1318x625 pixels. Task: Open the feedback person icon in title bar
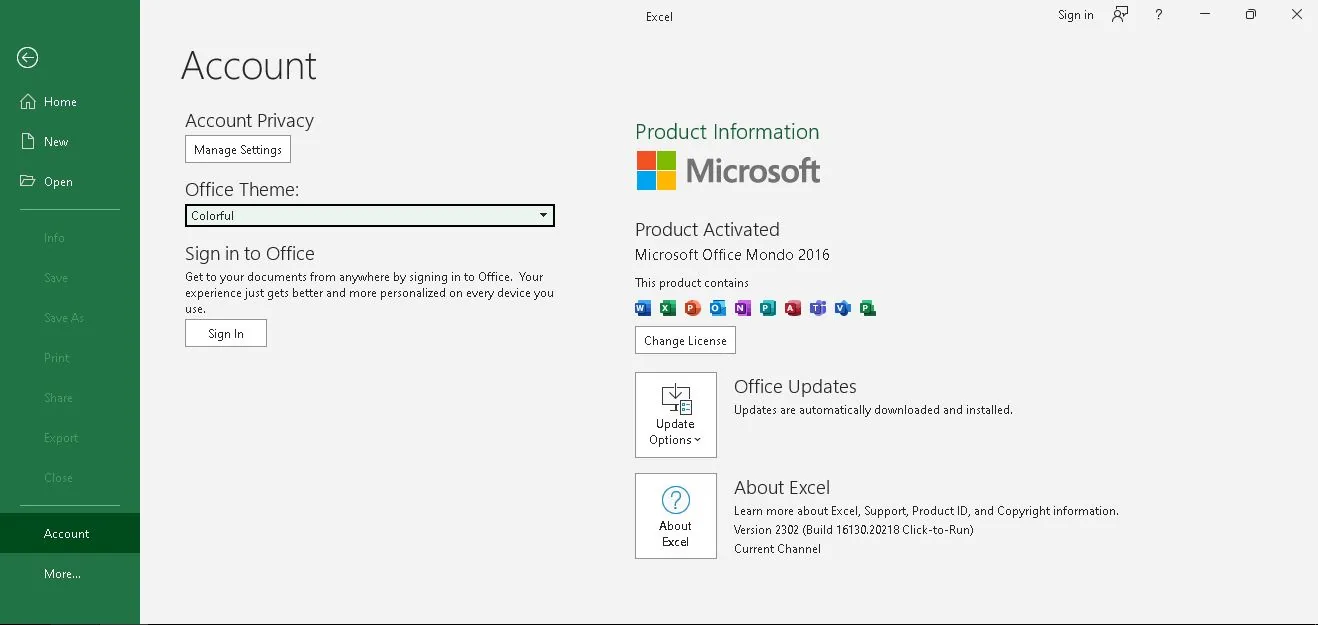(x=1120, y=15)
